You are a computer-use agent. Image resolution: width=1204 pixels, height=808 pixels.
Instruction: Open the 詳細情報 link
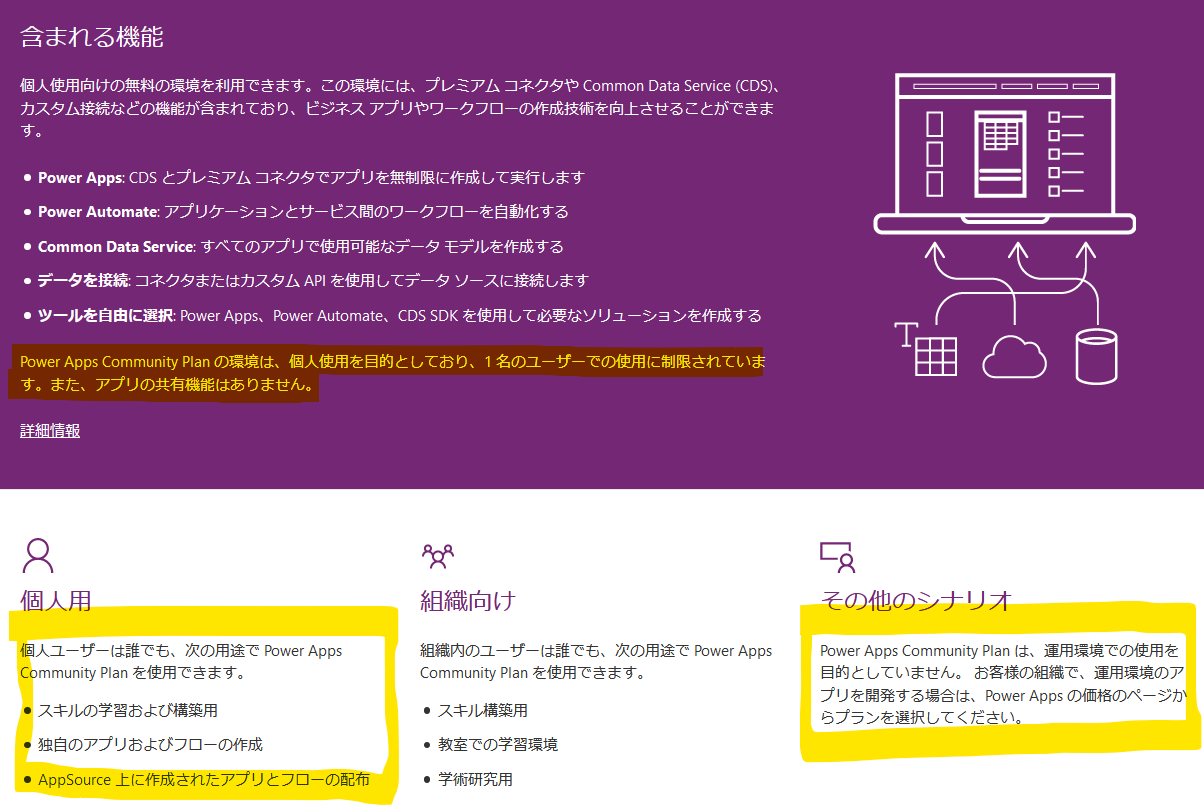50,431
